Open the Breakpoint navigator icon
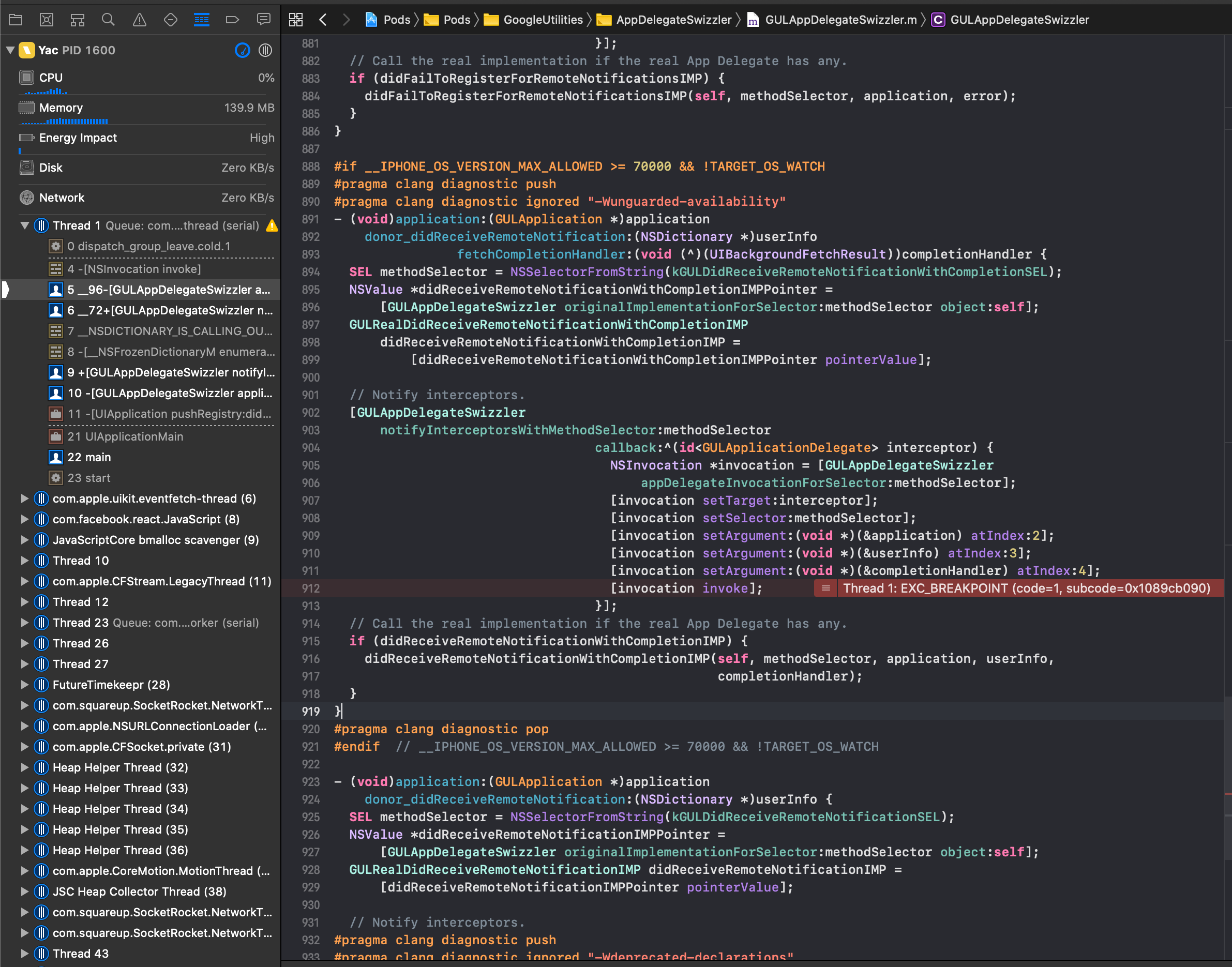 (x=232, y=20)
